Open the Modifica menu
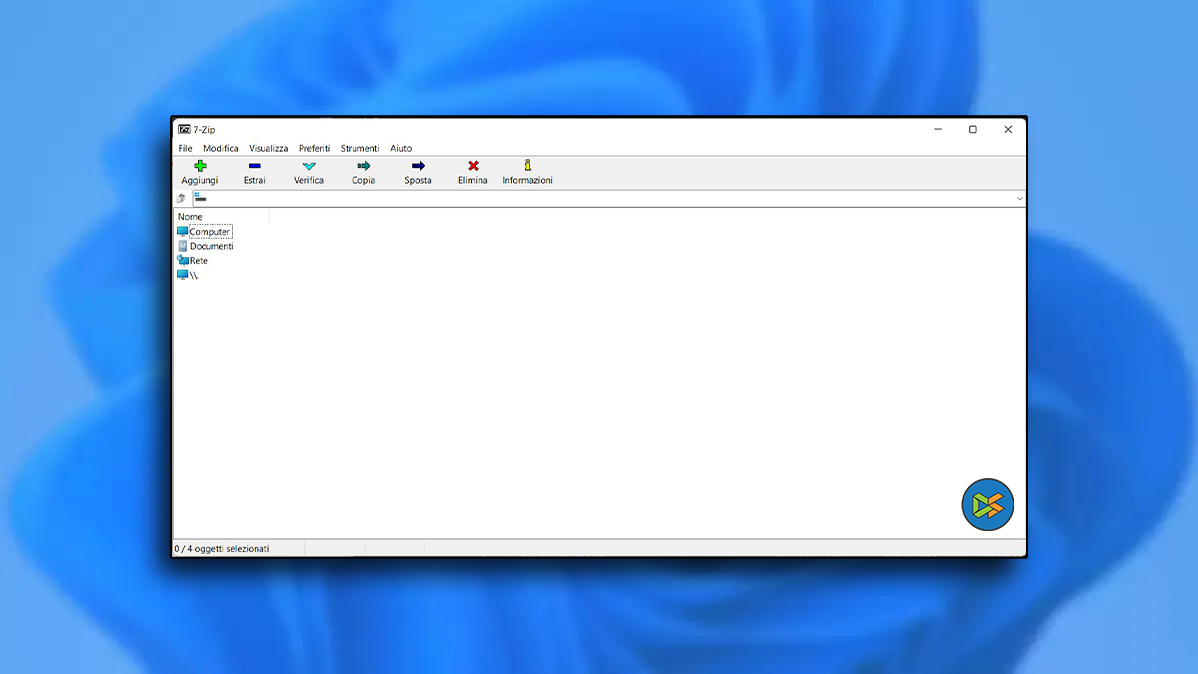The image size is (1198, 674). (x=221, y=148)
